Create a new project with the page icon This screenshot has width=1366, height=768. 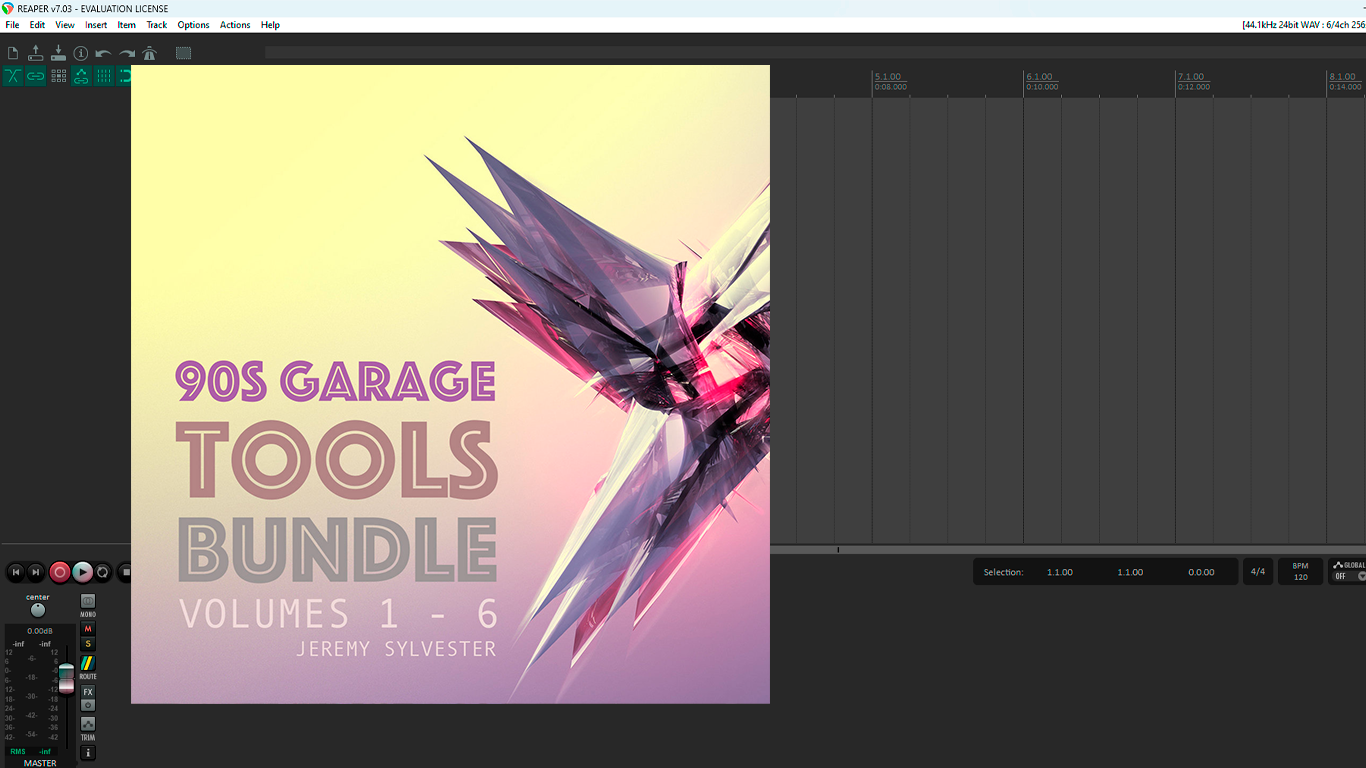[13, 53]
